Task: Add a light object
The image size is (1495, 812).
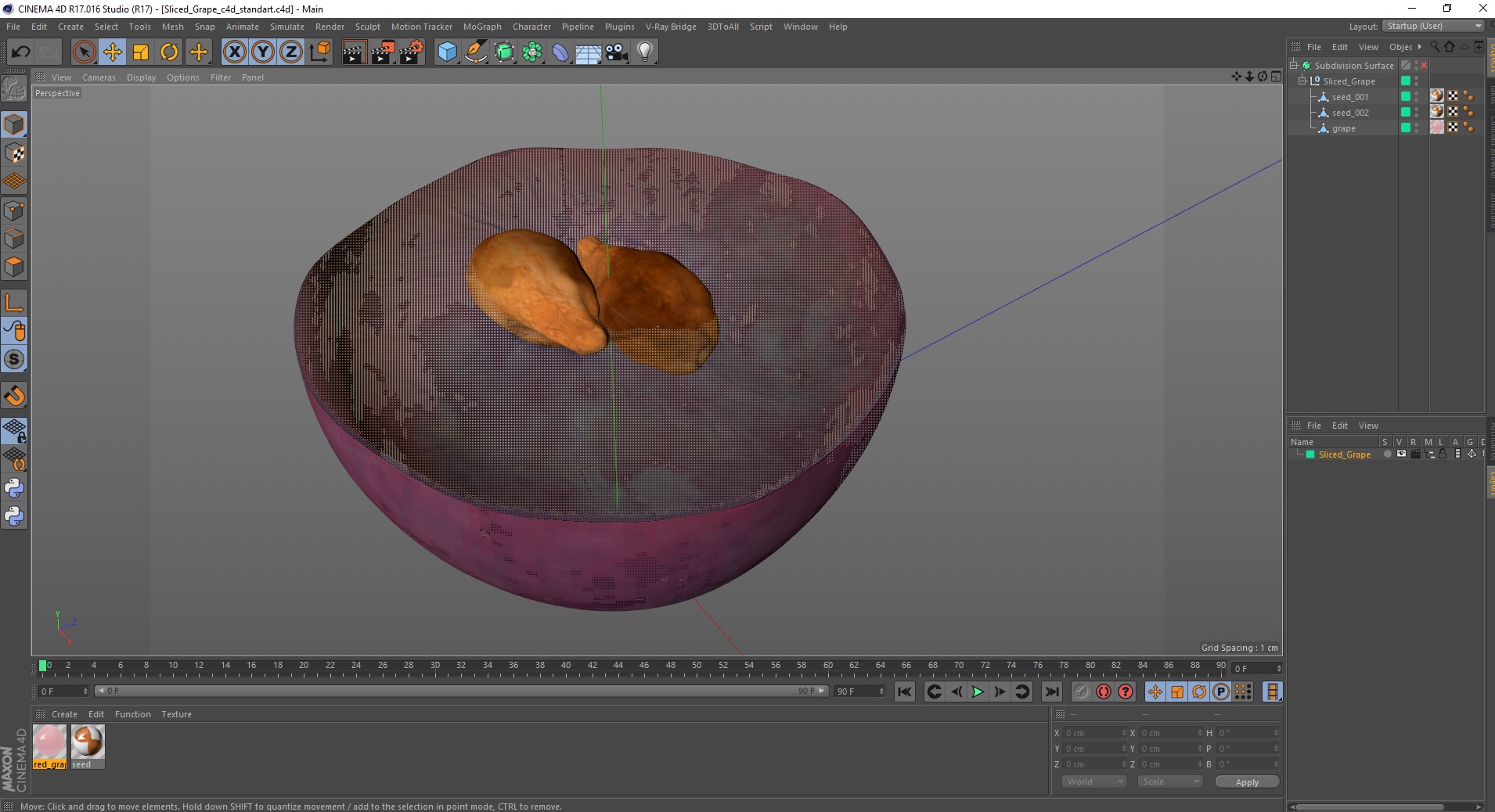Action: click(645, 52)
